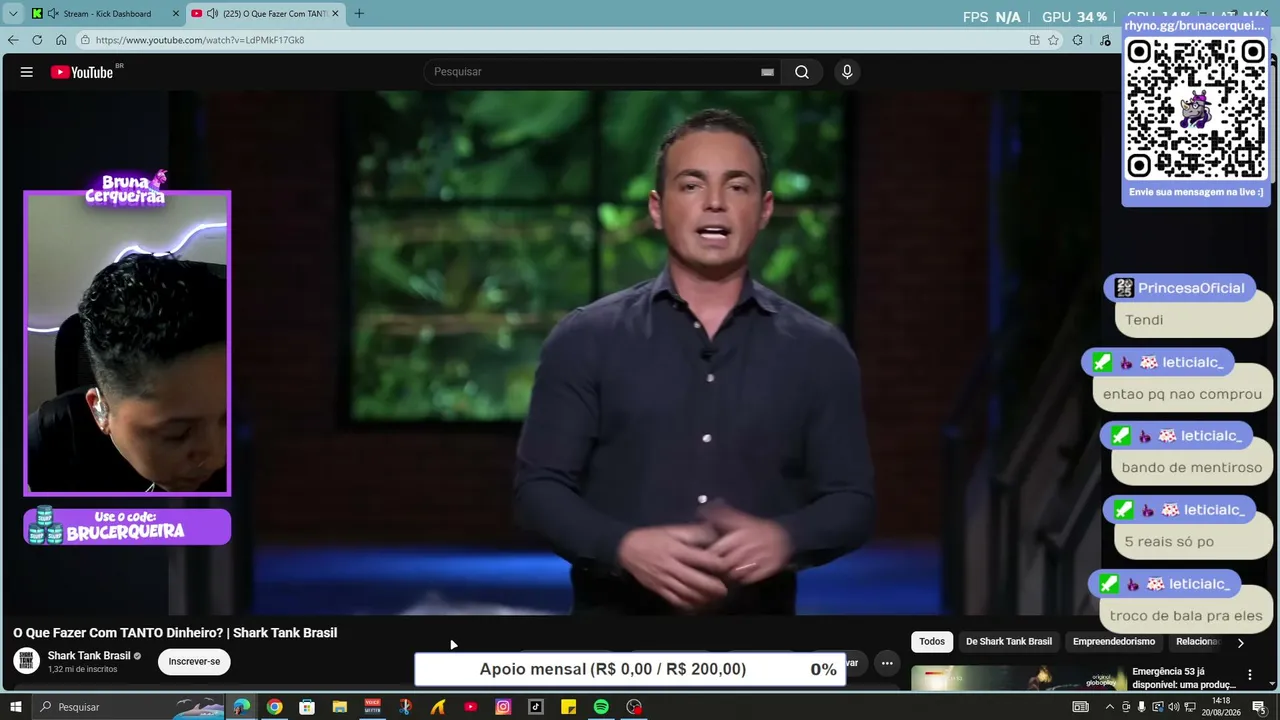The image size is (1280, 720).
Task: Open the notification center icon
Action: [x=1259, y=707]
